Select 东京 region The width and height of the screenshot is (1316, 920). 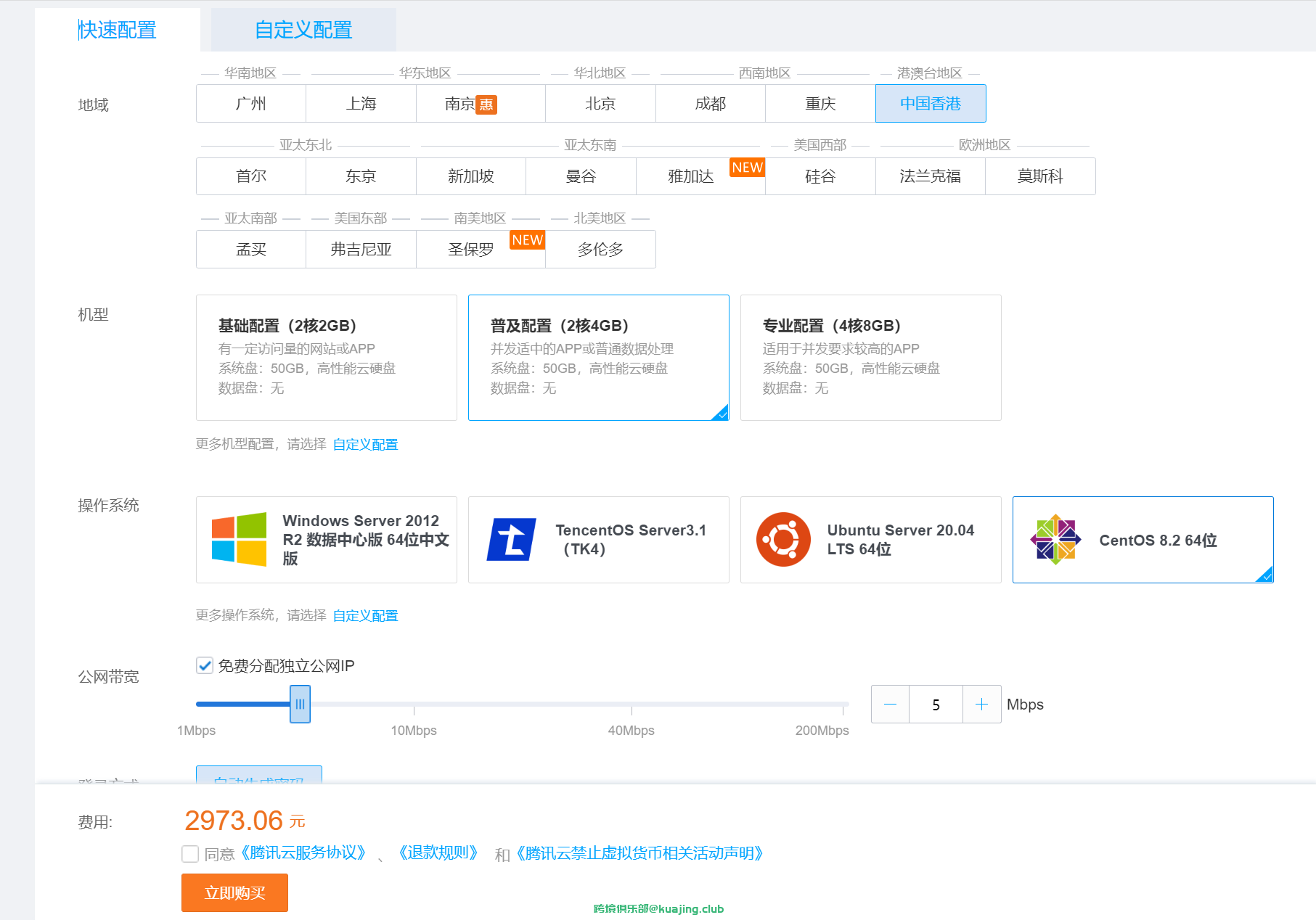click(x=361, y=176)
